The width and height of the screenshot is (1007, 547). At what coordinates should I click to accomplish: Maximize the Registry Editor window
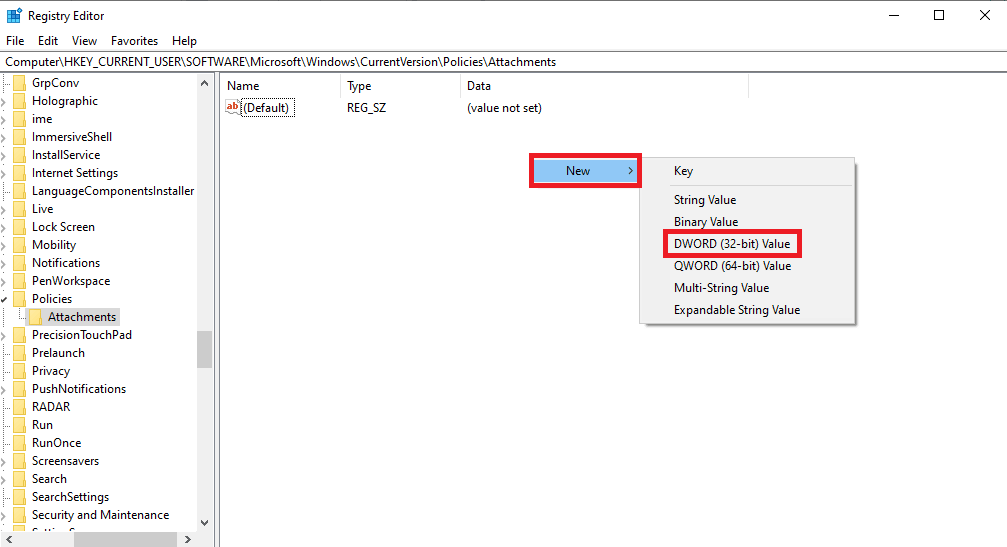(x=939, y=15)
